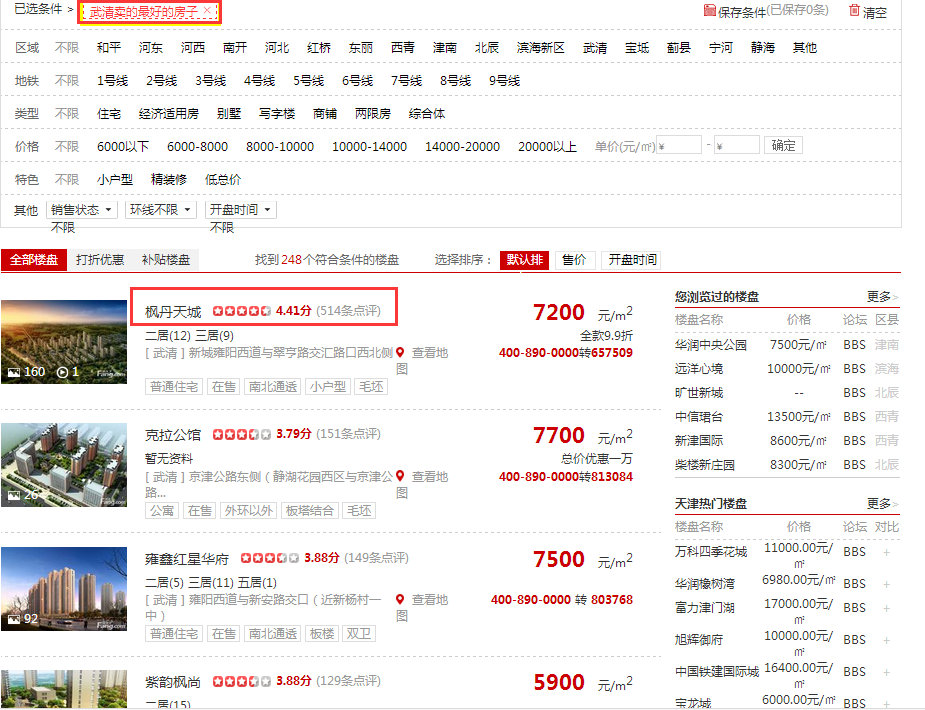Filter by region 和平
The width and height of the screenshot is (925, 710).
click(x=109, y=48)
